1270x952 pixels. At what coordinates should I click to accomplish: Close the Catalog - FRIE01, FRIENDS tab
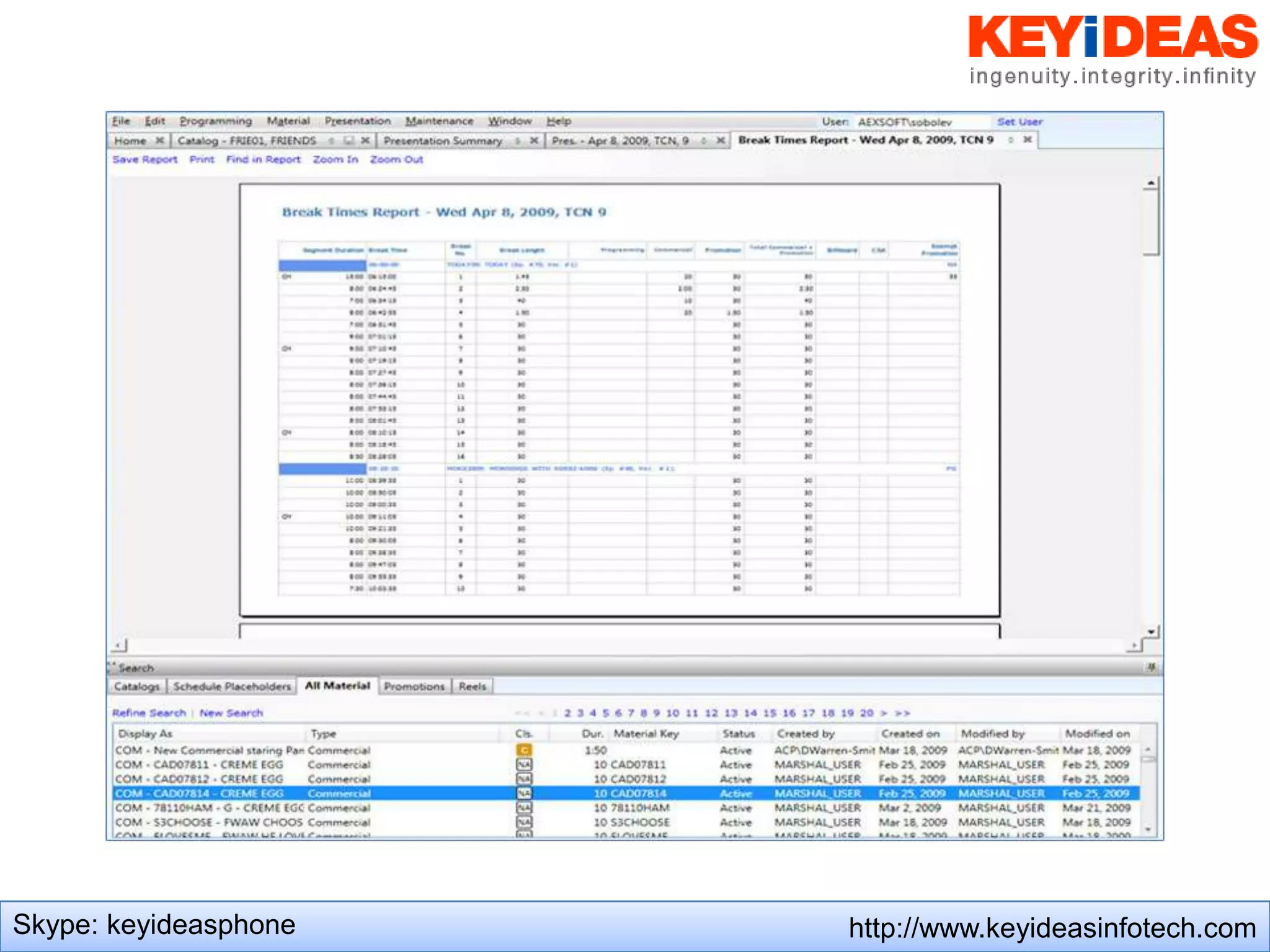click(x=365, y=141)
